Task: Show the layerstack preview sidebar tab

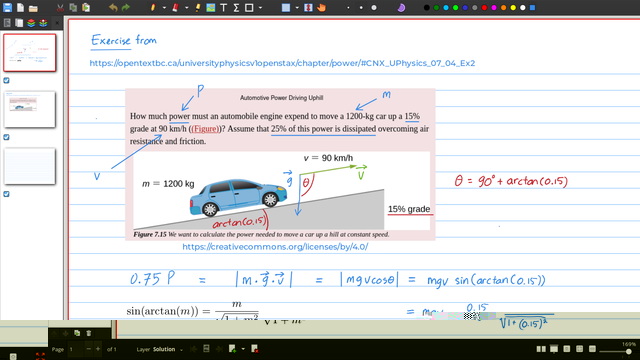Action: 43,23
